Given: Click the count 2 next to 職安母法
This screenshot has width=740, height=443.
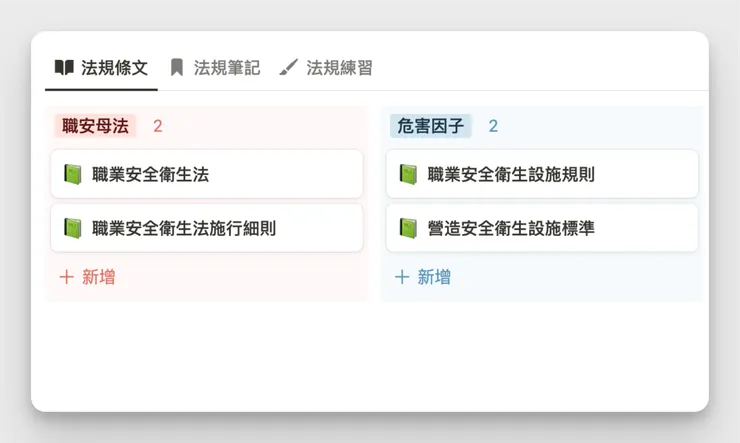Looking at the screenshot, I should [158, 126].
